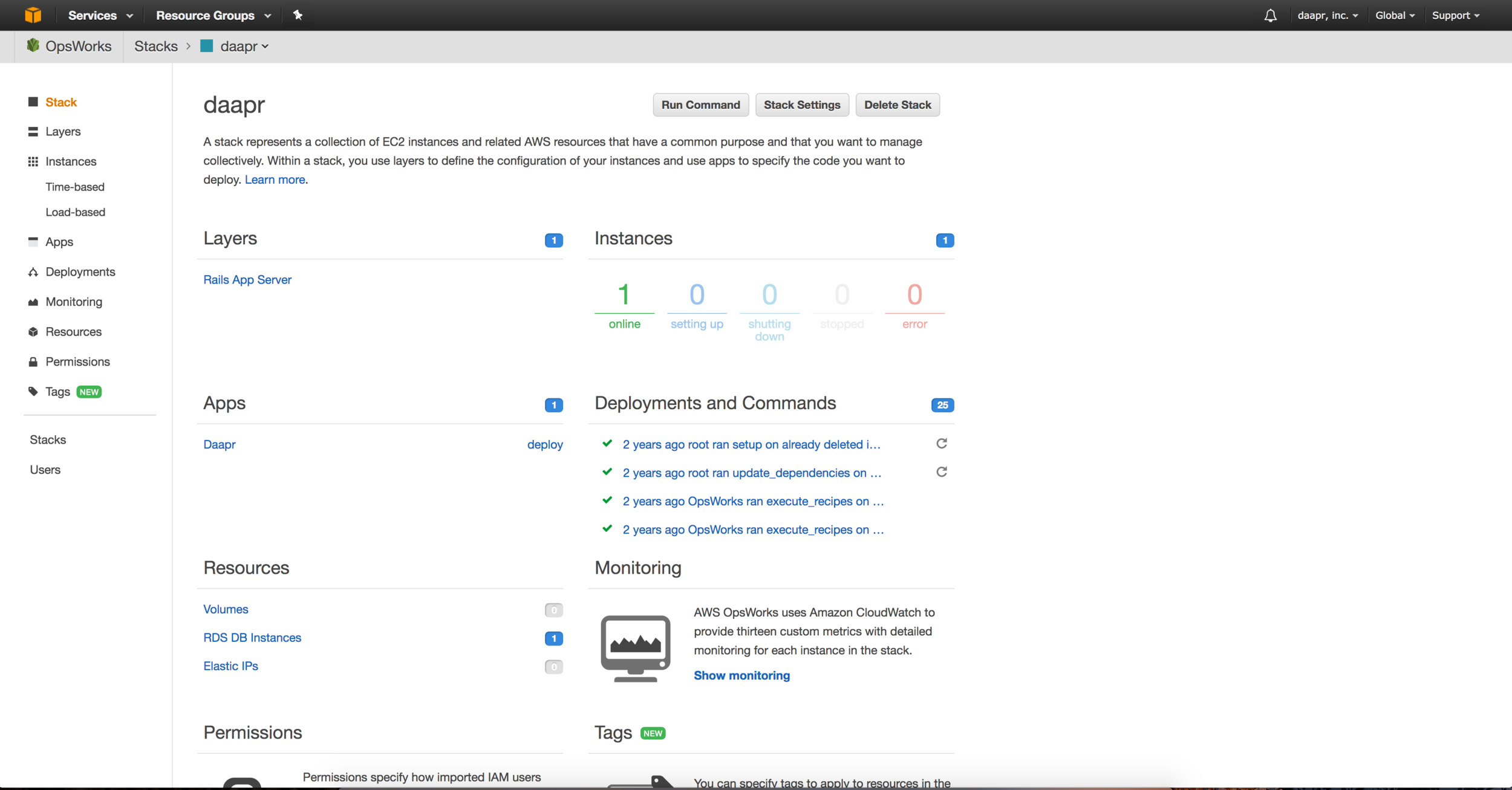Go to Stacks in lower sidebar
Image resolution: width=1512 pixels, height=790 pixels.
[x=48, y=440]
